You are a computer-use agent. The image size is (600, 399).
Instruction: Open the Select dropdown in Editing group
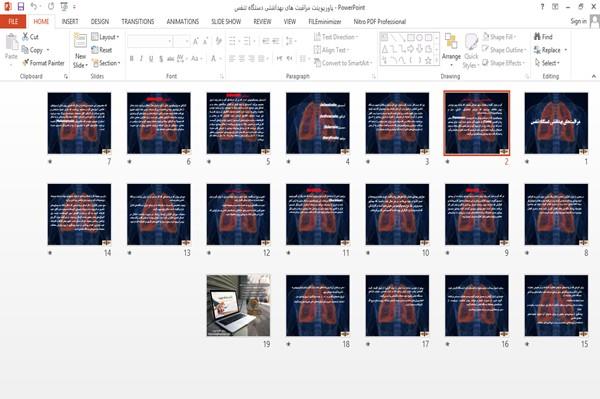(547, 63)
